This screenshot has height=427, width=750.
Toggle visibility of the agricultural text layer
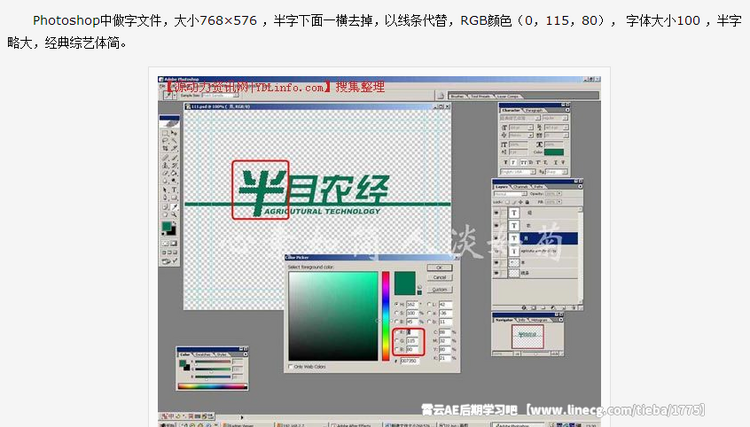coord(496,251)
